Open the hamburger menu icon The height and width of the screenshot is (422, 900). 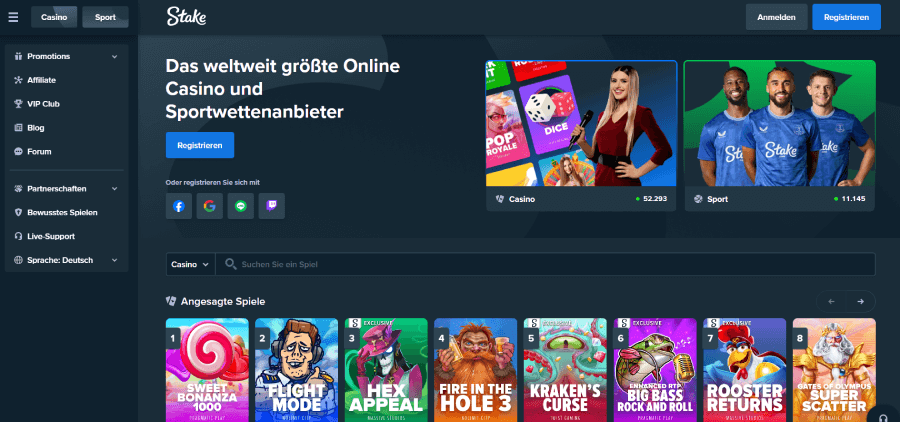(13, 17)
